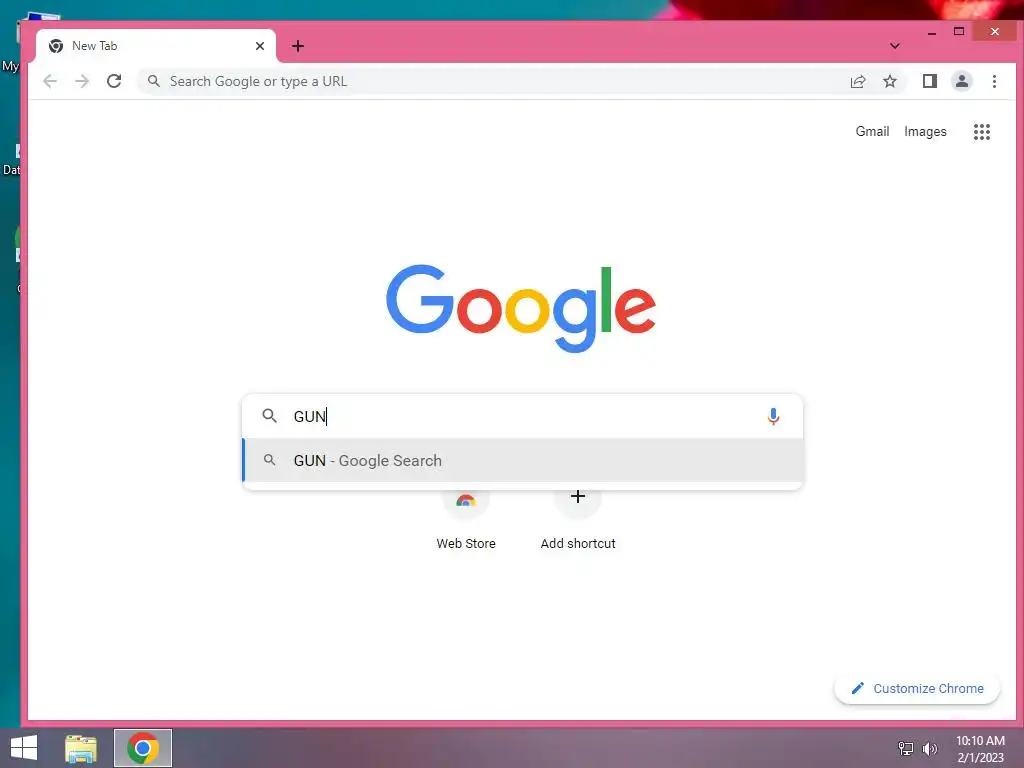
Task: Start voice search with microphone icon
Action: coord(773,416)
